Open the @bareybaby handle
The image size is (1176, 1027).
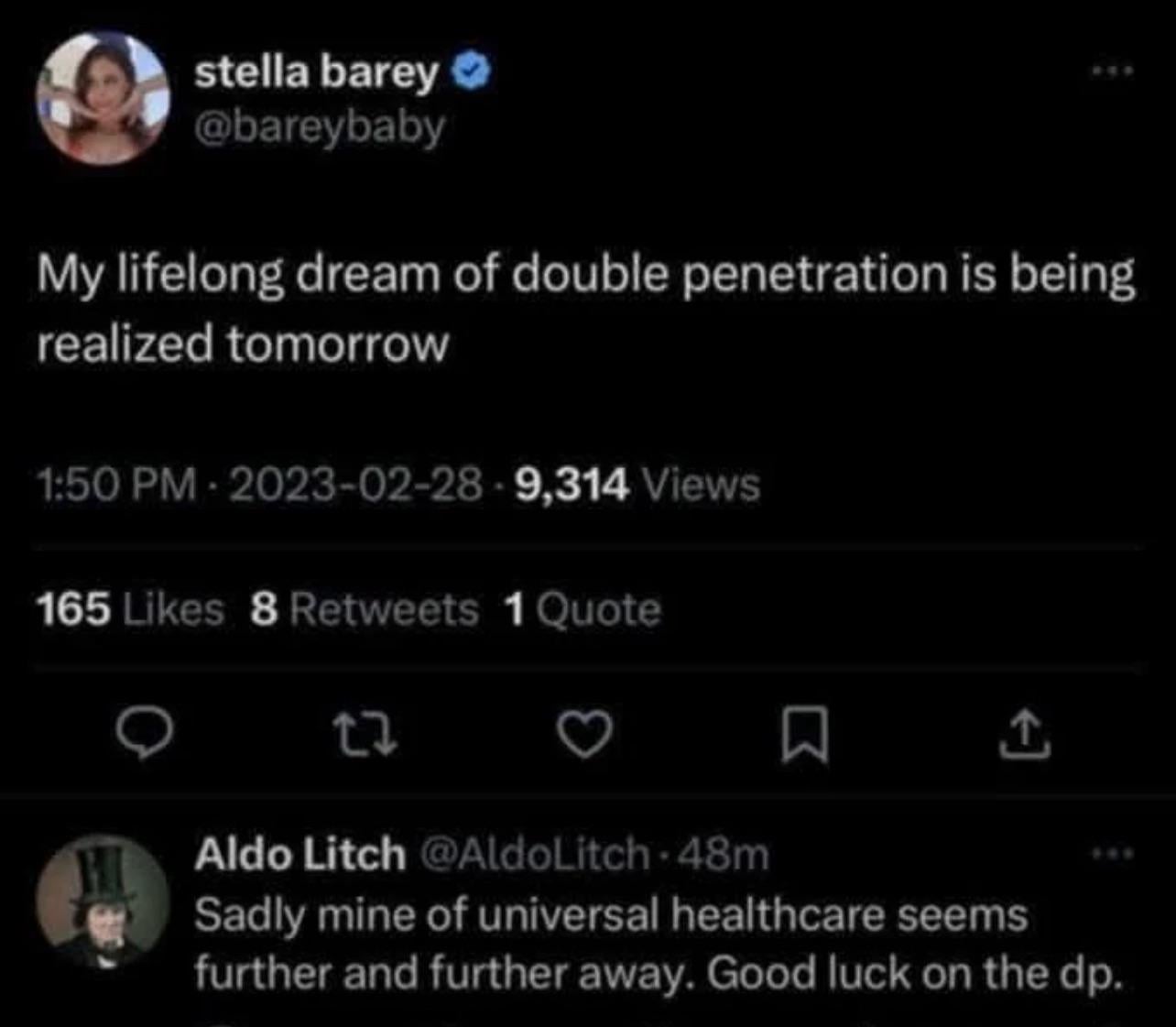point(320,126)
